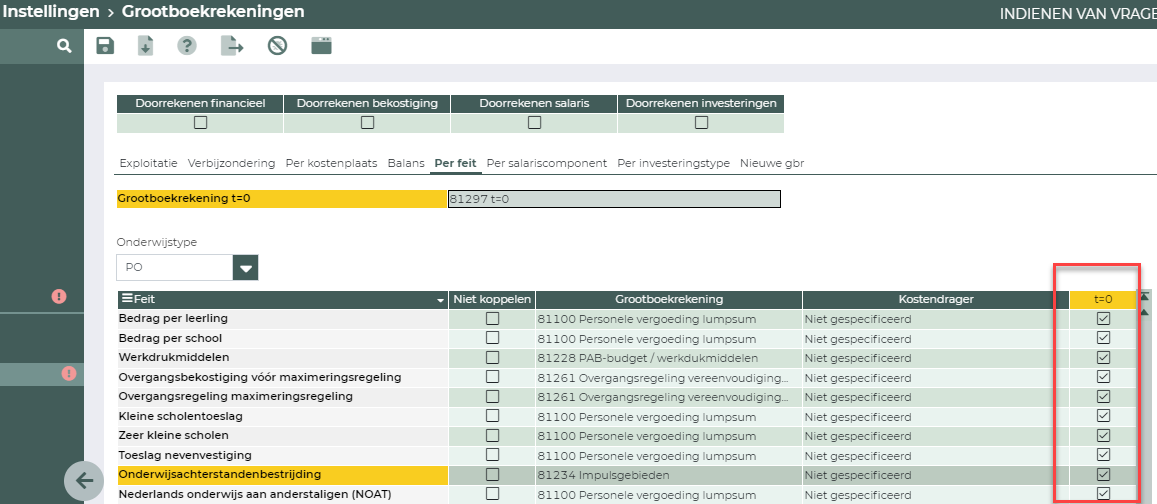Jump to top with scrollbar top arrow
This screenshot has width=1157, height=504.
[x=1145, y=296]
